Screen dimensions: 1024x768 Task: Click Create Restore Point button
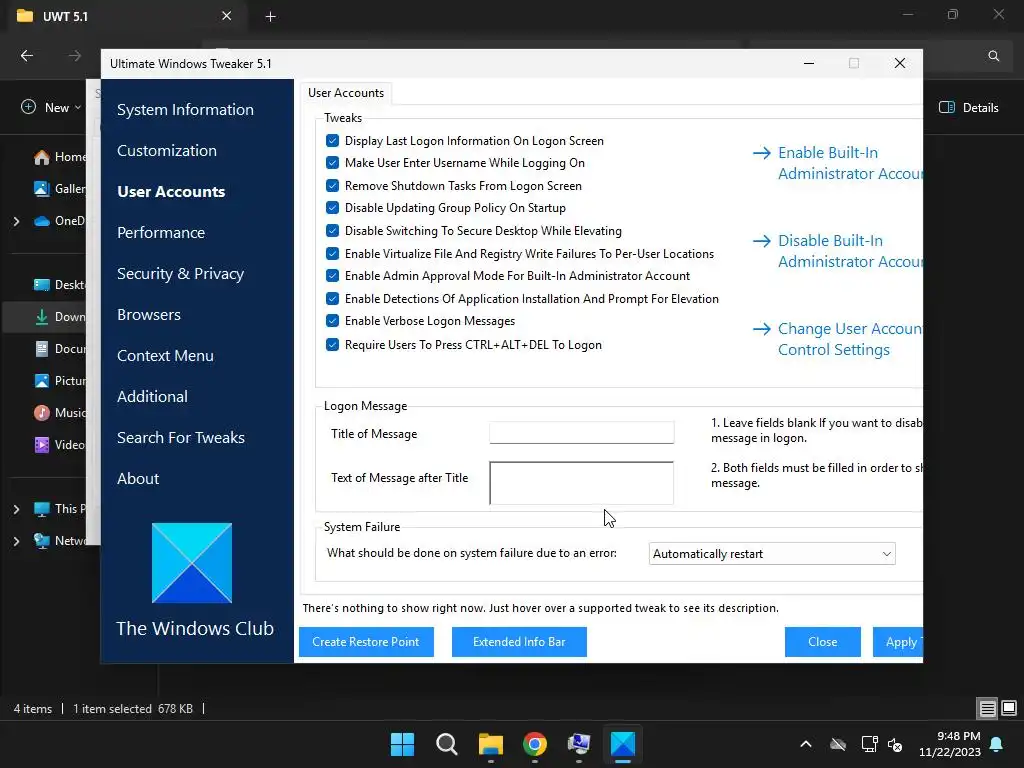point(366,642)
